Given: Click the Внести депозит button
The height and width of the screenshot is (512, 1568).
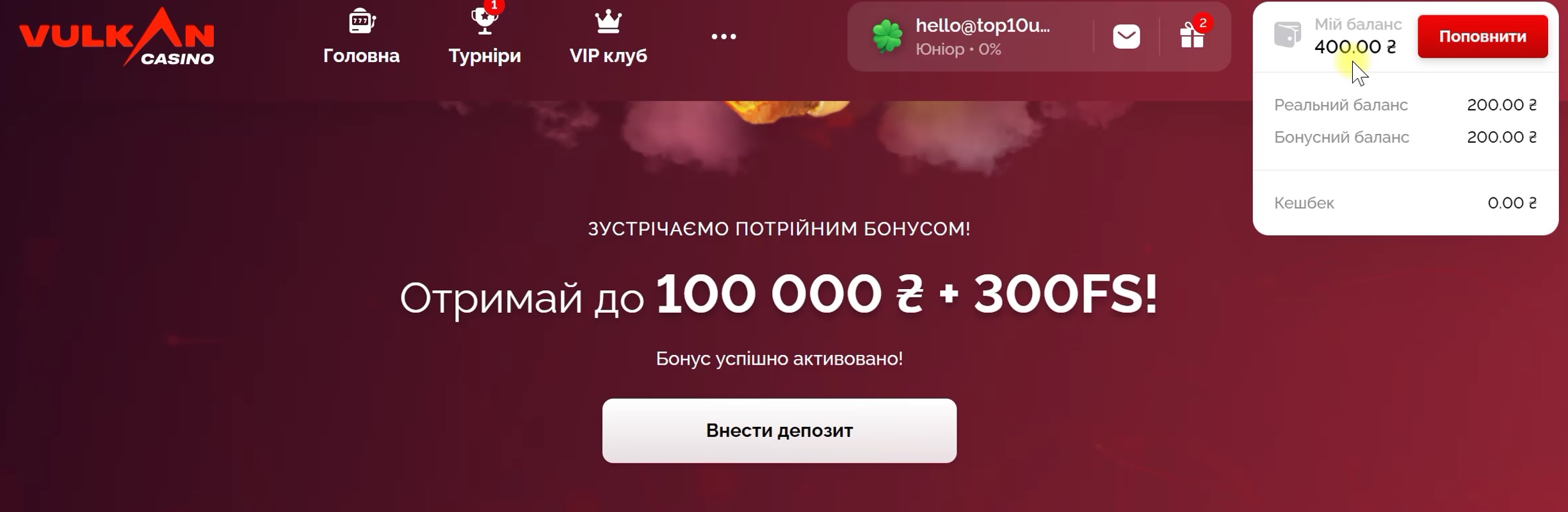Looking at the screenshot, I should (779, 431).
